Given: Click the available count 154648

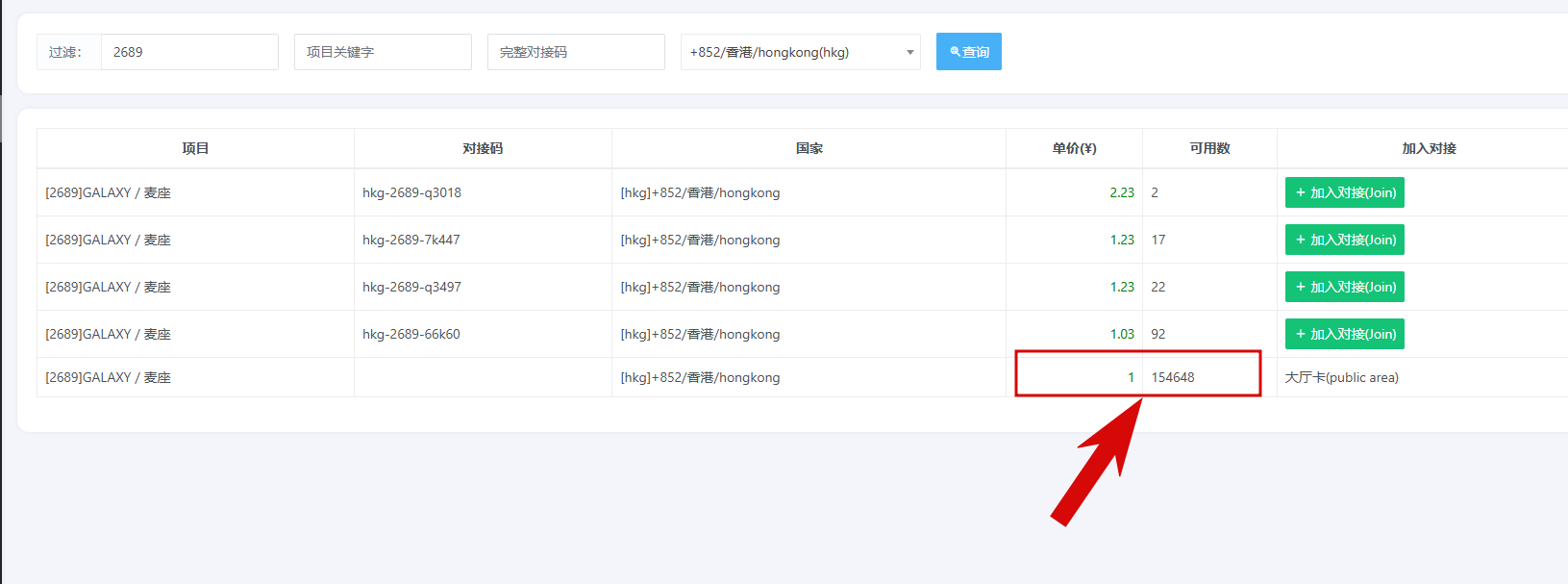Looking at the screenshot, I should [x=1173, y=377].
